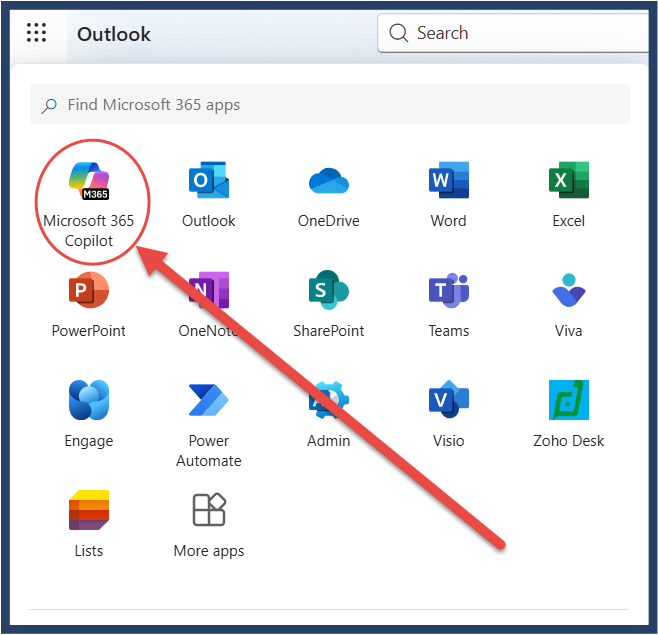Launch PowerPoint app
This screenshot has width=658, height=635.
(89, 304)
